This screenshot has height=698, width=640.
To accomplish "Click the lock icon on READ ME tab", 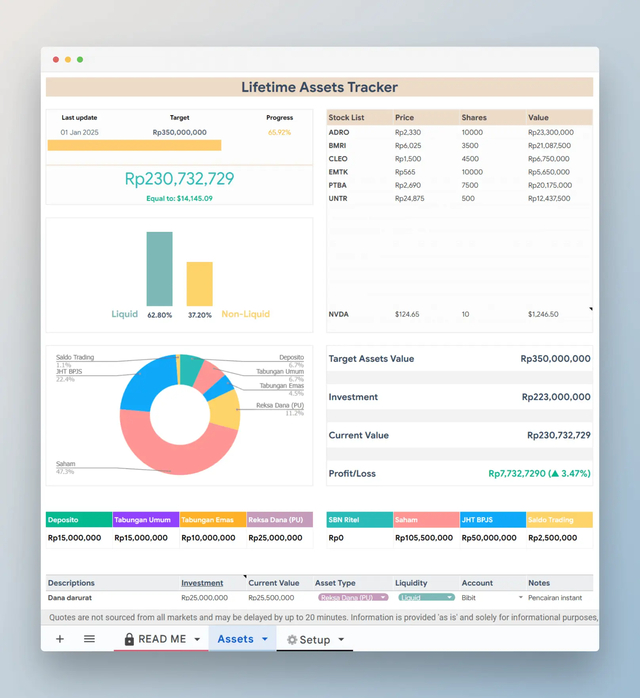I will point(129,639).
